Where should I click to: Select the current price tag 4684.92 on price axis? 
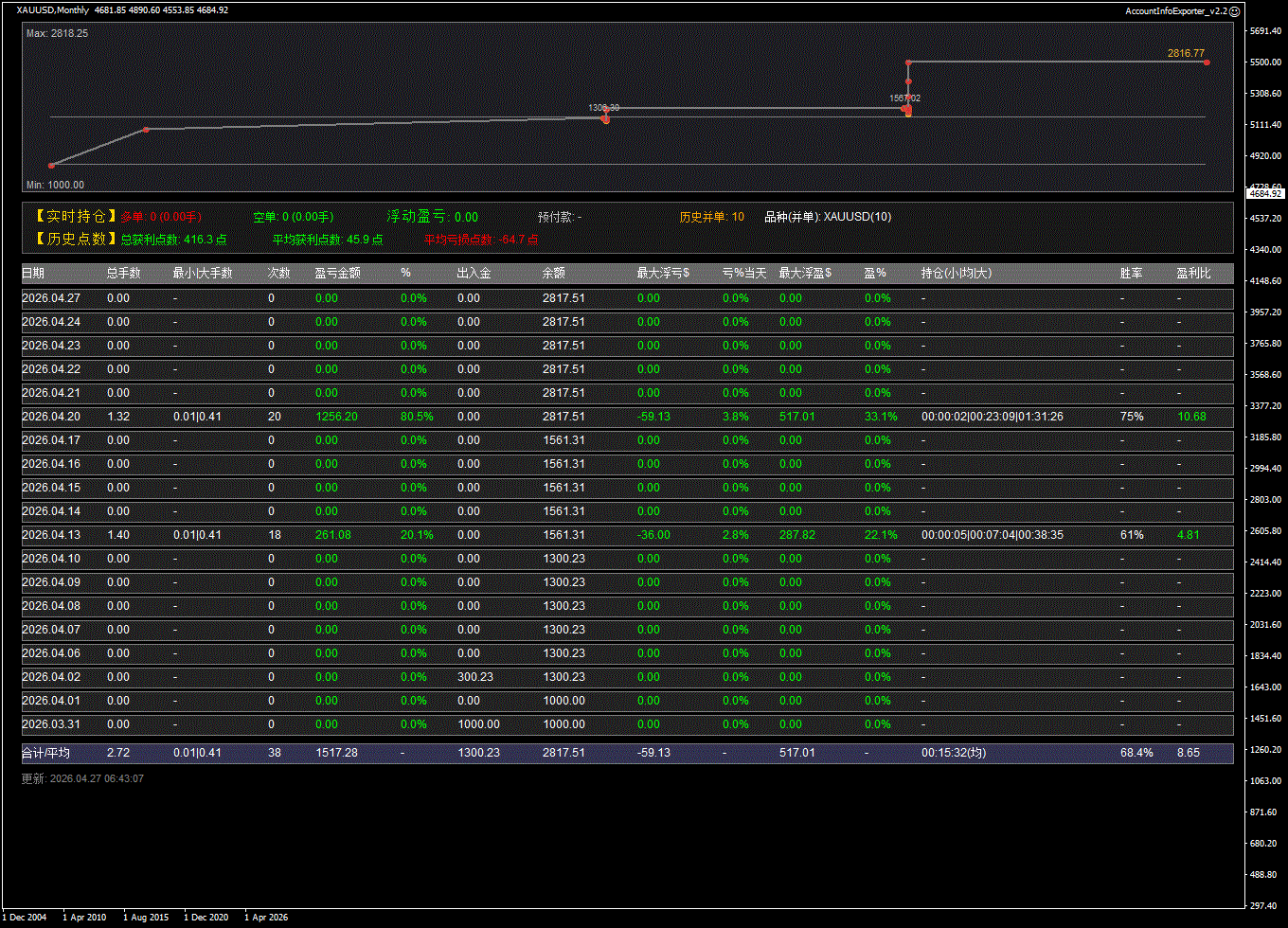[1265, 193]
